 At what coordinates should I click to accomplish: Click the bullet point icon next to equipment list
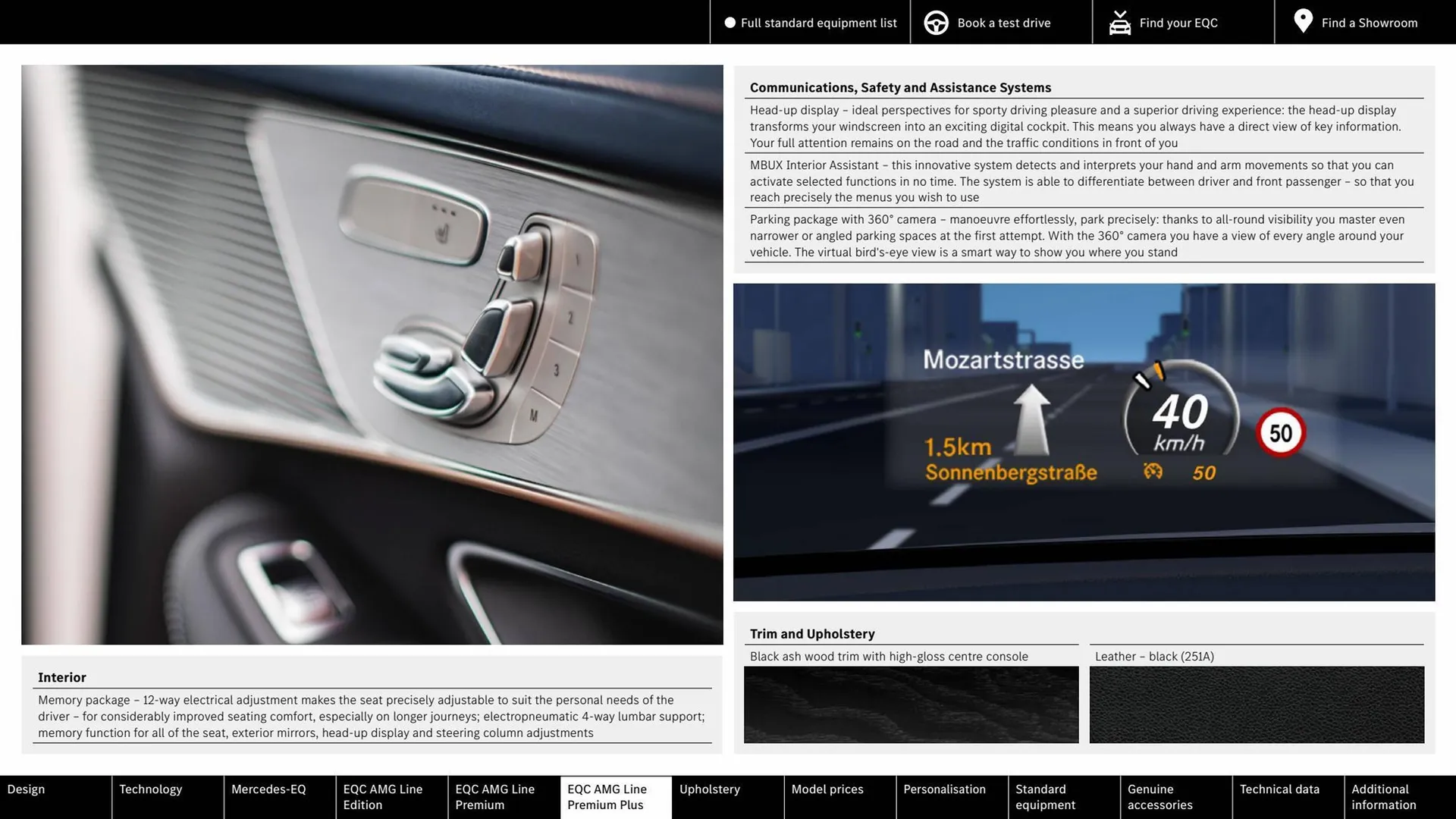(729, 21)
